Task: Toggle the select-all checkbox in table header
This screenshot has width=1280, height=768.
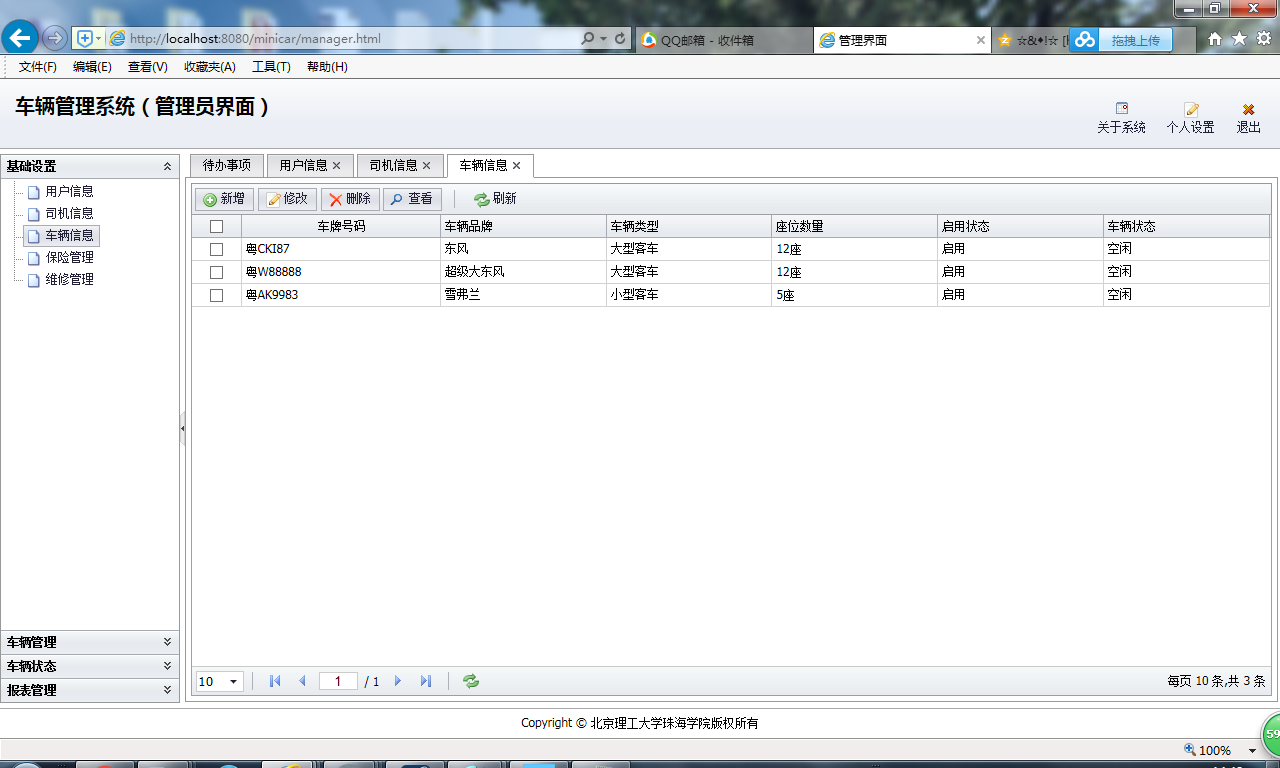Action: (x=216, y=225)
